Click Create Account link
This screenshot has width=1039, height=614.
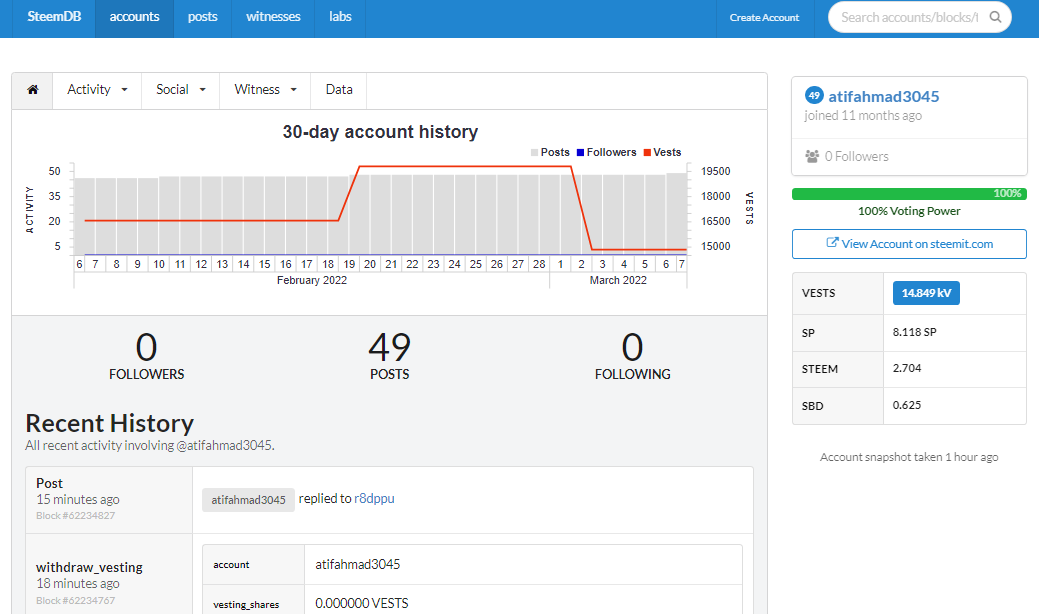point(764,18)
